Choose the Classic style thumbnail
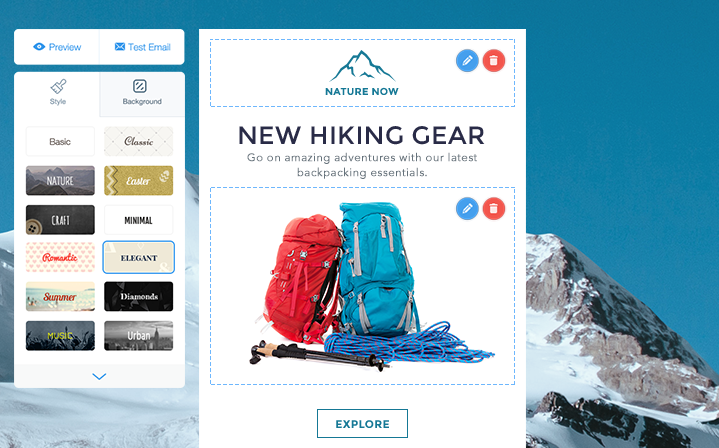The image size is (719, 448). tap(138, 142)
